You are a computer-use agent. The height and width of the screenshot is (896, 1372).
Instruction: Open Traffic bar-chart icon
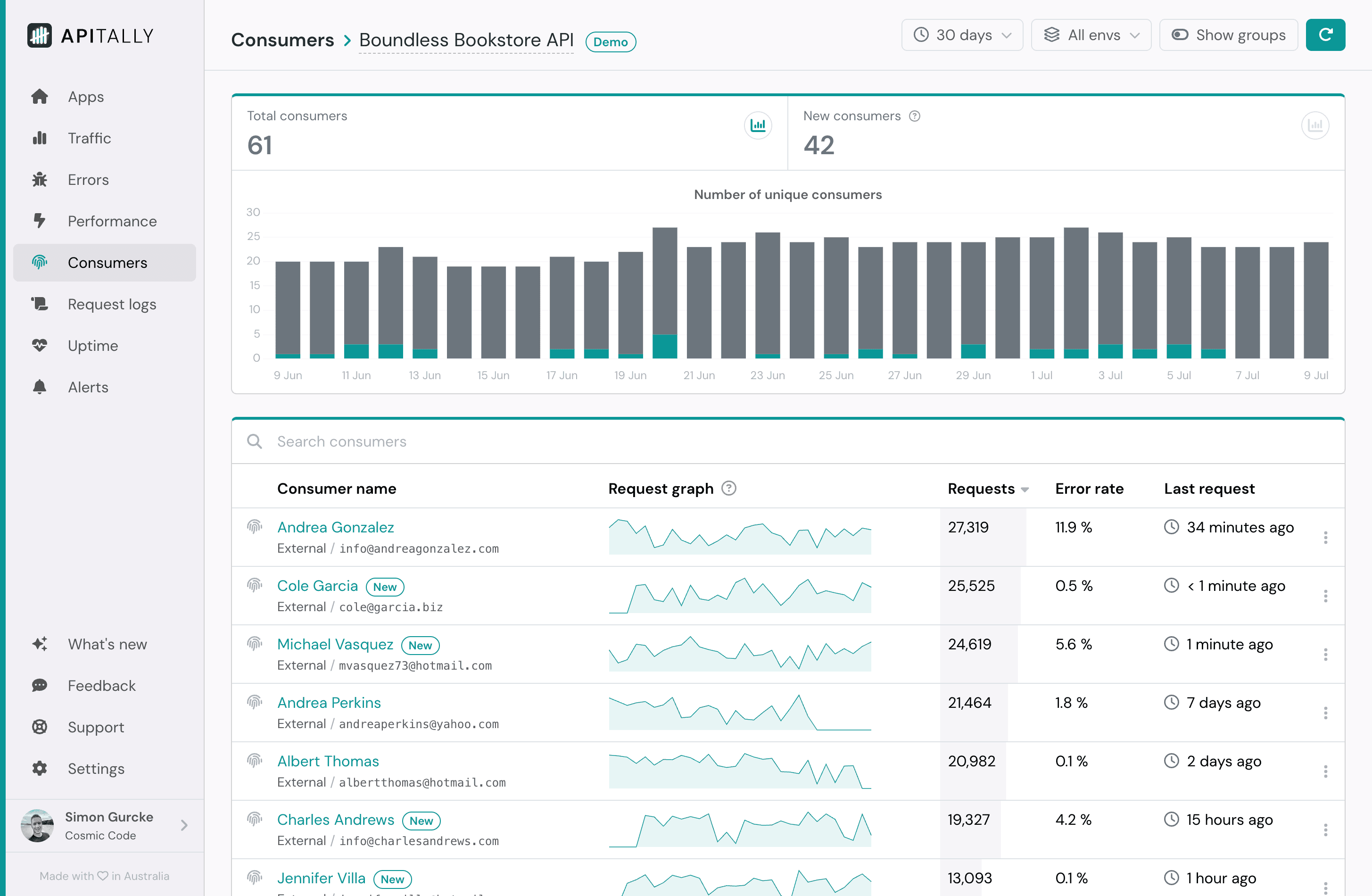pyautogui.click(x=39, y=138)
